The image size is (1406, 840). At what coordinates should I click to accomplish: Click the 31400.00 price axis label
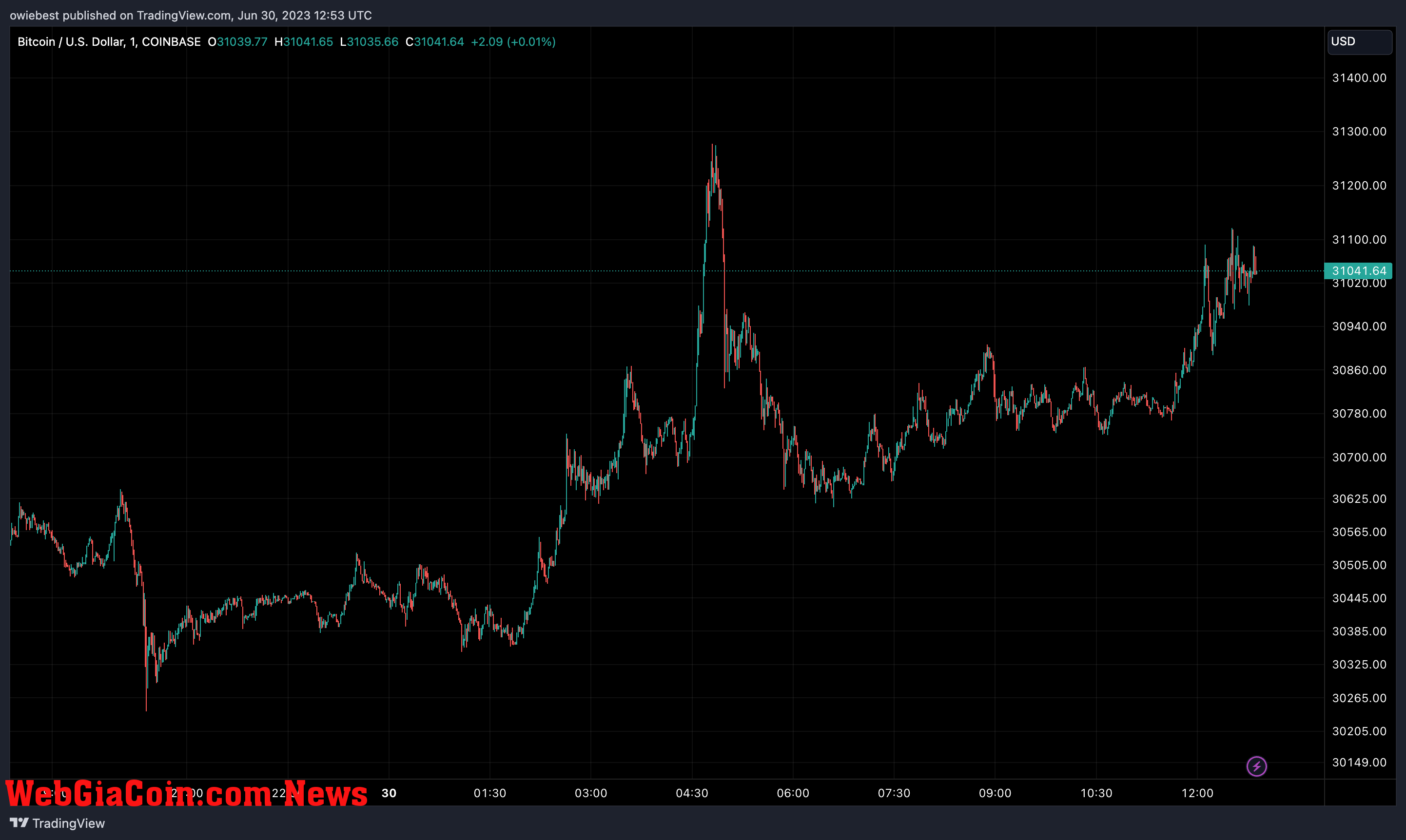[x=1359, y=78]
